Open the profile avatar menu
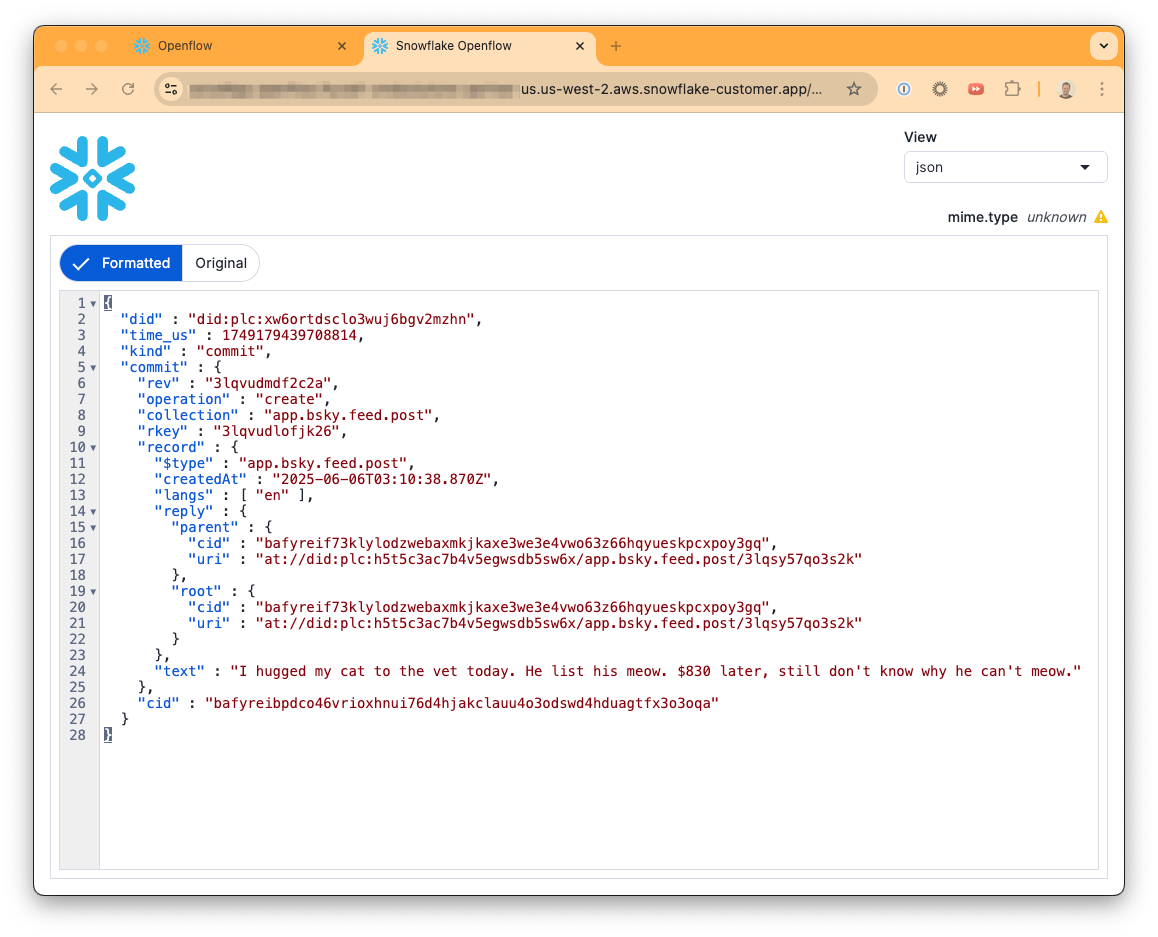This screenshot has height=937, width=1158. pos(1065,89)
